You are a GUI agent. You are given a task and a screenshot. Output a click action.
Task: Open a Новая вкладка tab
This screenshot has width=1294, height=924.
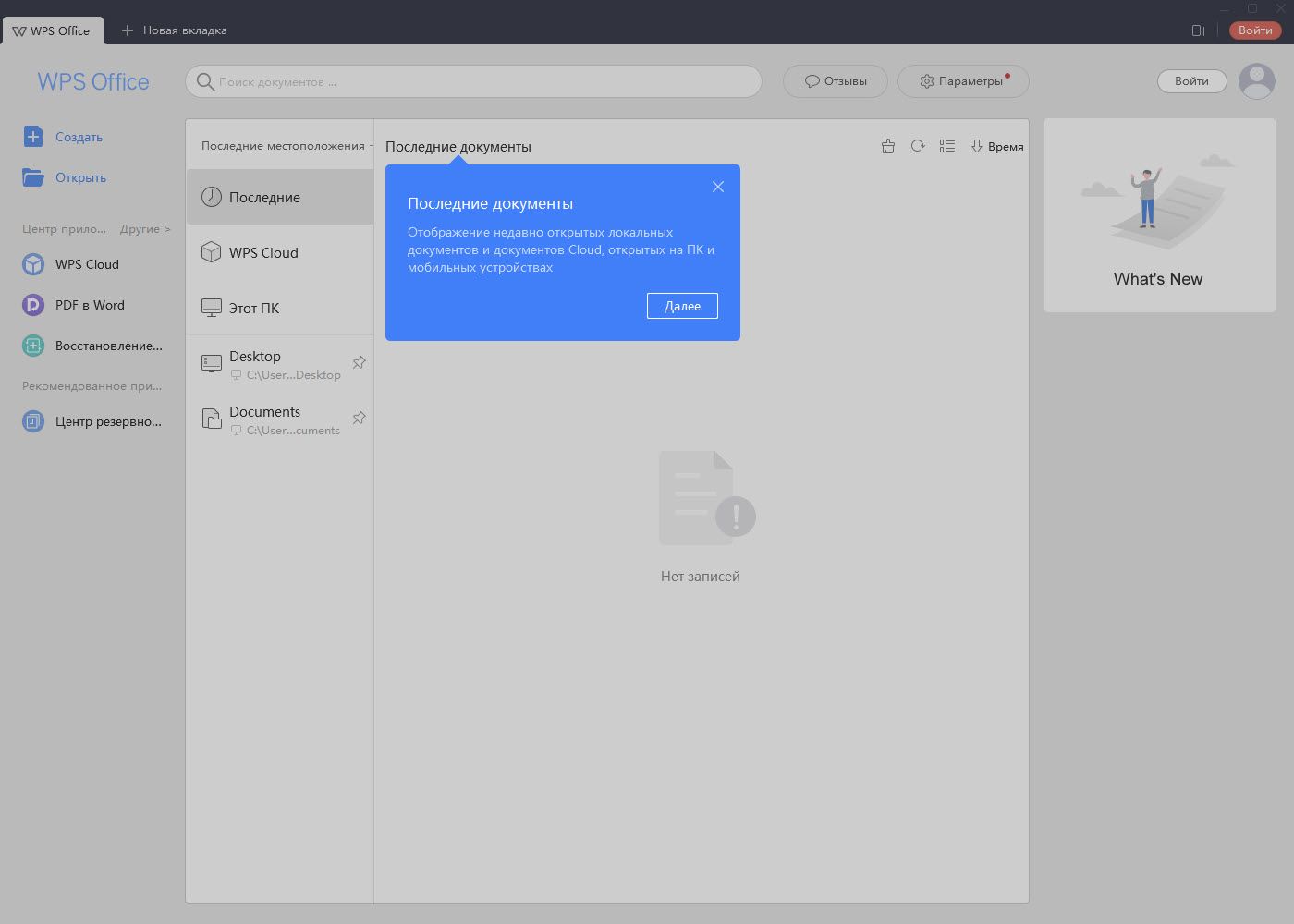click(x=175, y=30)
